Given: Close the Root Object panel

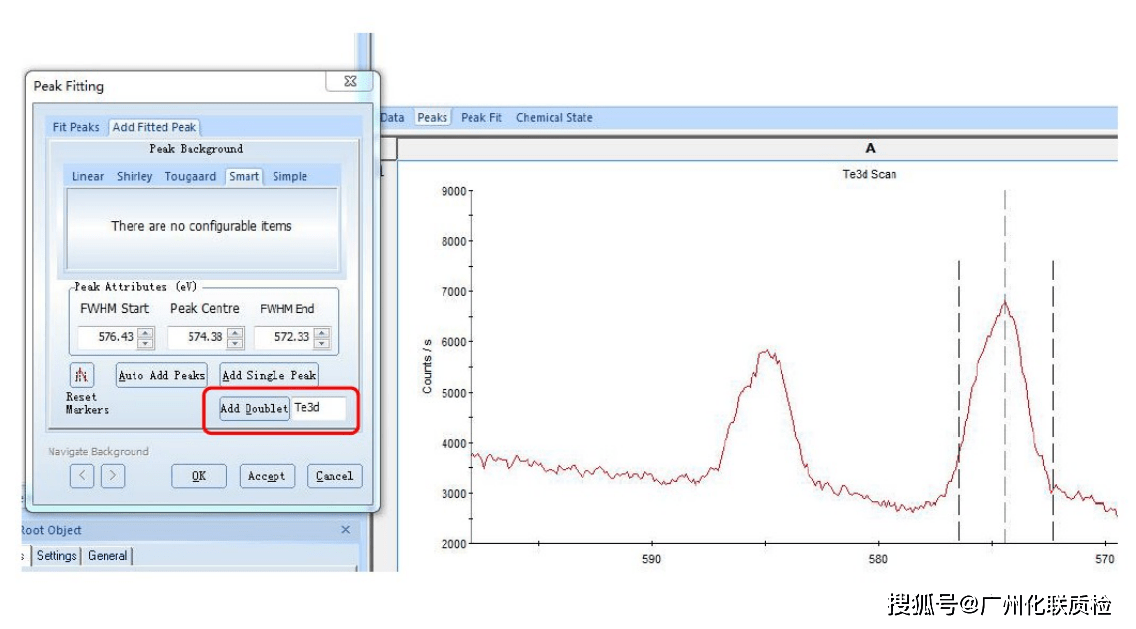Looking at the screenshot, I should click(x=346, y=530).
